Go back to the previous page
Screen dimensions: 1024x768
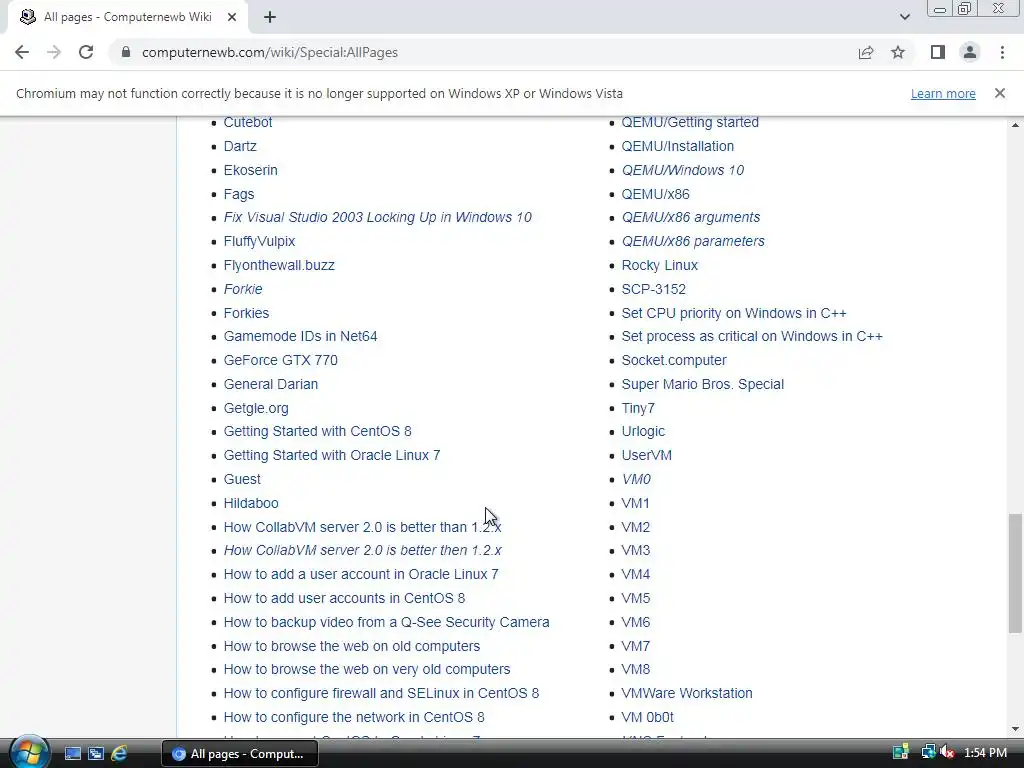(x=22, y=52)
